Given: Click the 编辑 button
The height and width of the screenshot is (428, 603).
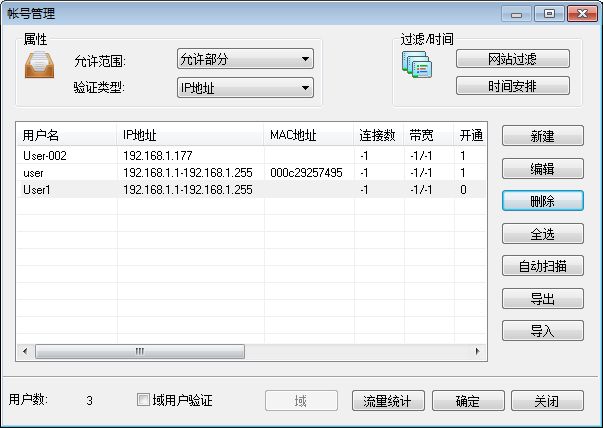Looking at the screenshot, I should [543, 168].
